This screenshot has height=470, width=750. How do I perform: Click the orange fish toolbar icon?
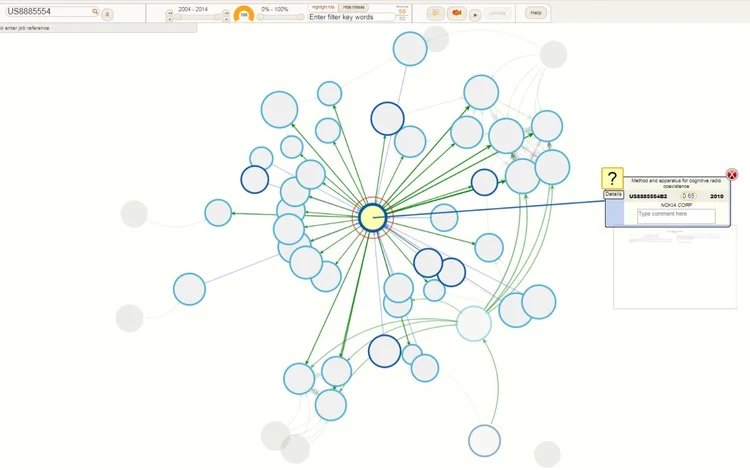[456, 13]
